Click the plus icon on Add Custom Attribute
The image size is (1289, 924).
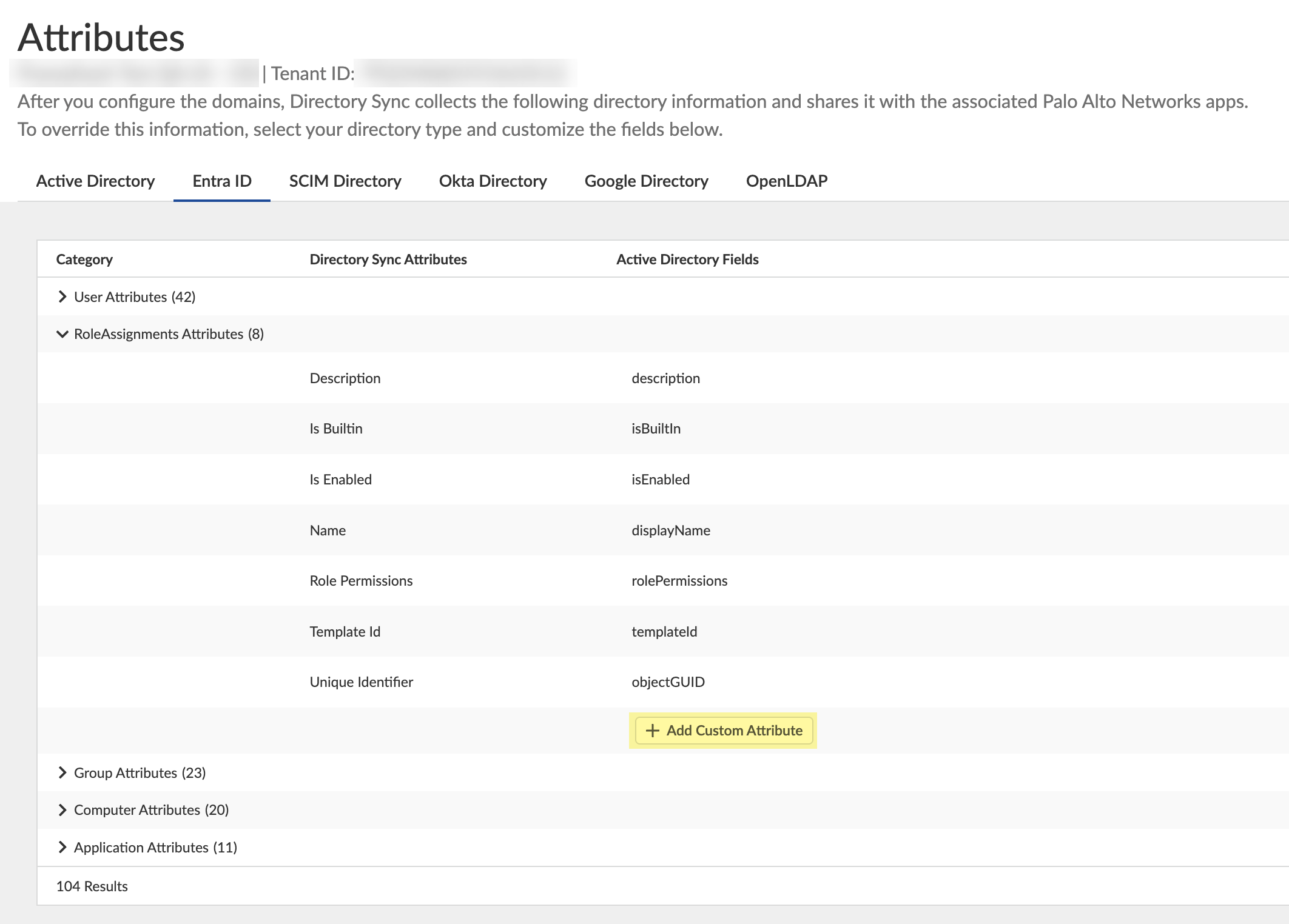click(653, 731)
